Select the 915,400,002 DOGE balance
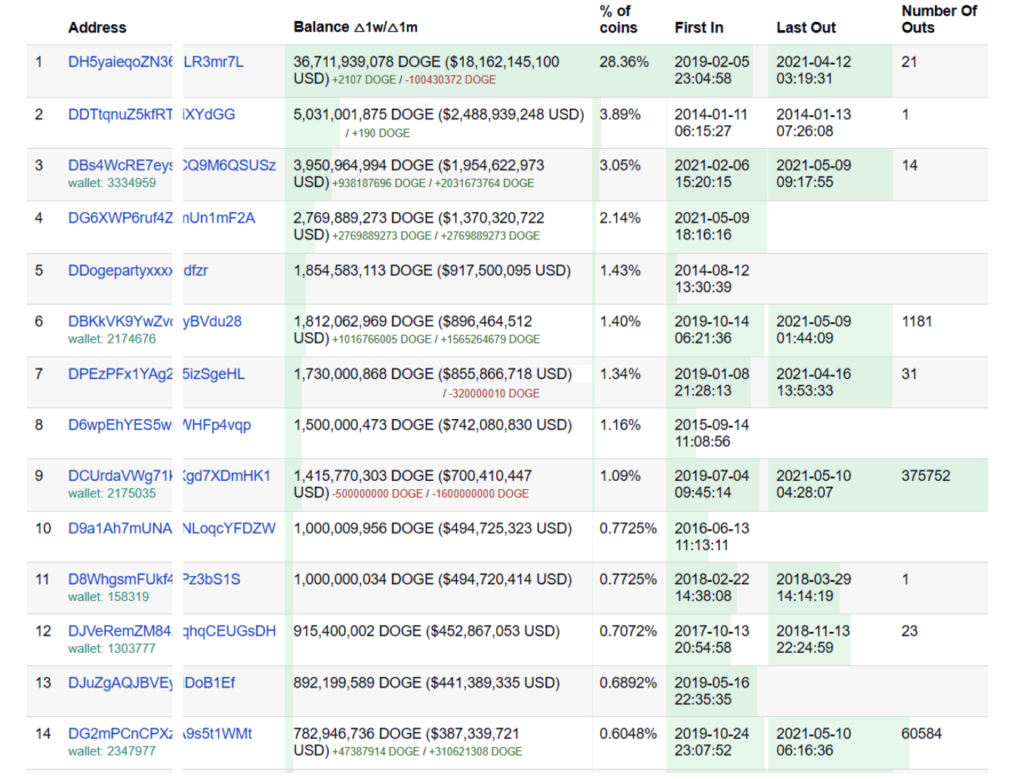 (x=357, y=631)
